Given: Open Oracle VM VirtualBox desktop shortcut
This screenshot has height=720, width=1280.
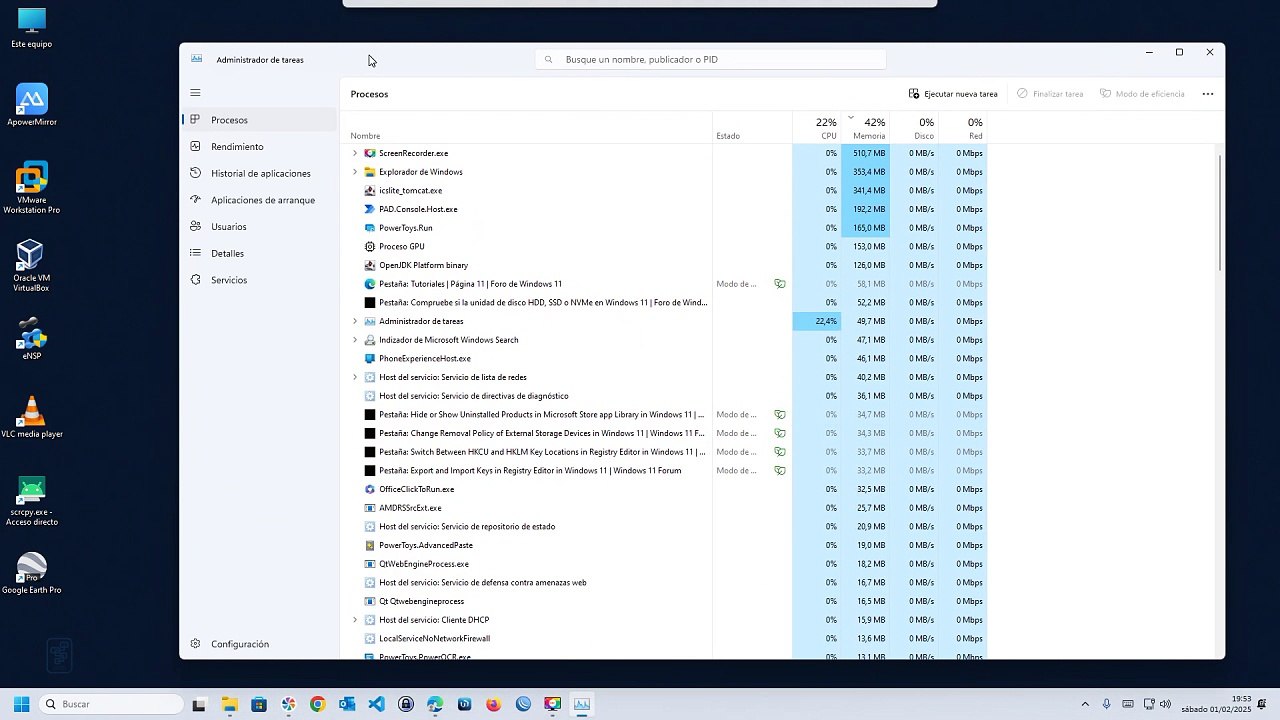Looking at the screenshot, I should pyautogui.click(x=32, y=266).
